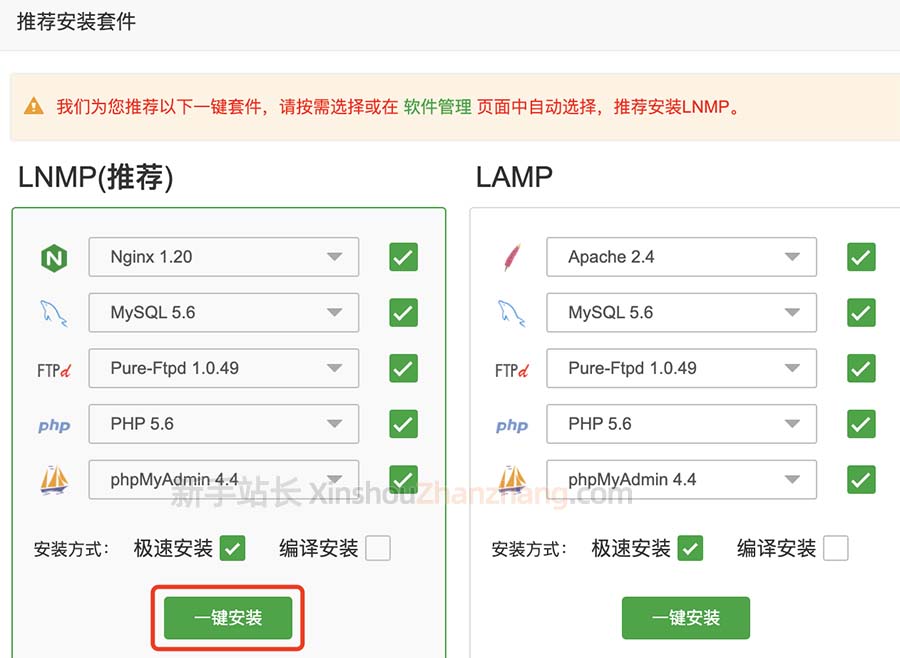Uncheck 极速安装 in the LAMP column
Screen dimensions: 900x658
(688, 548)
